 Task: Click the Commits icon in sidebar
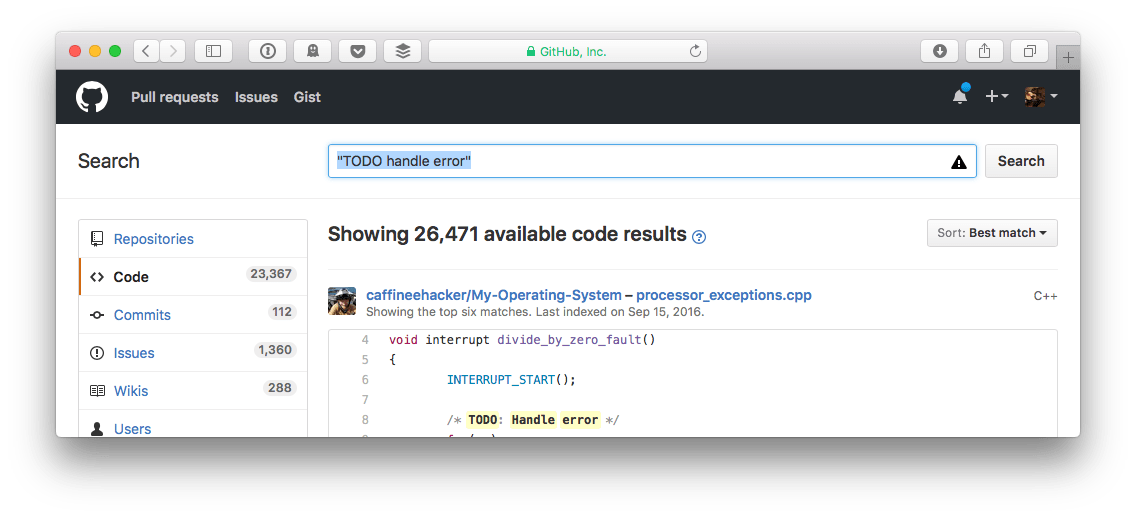96,315
